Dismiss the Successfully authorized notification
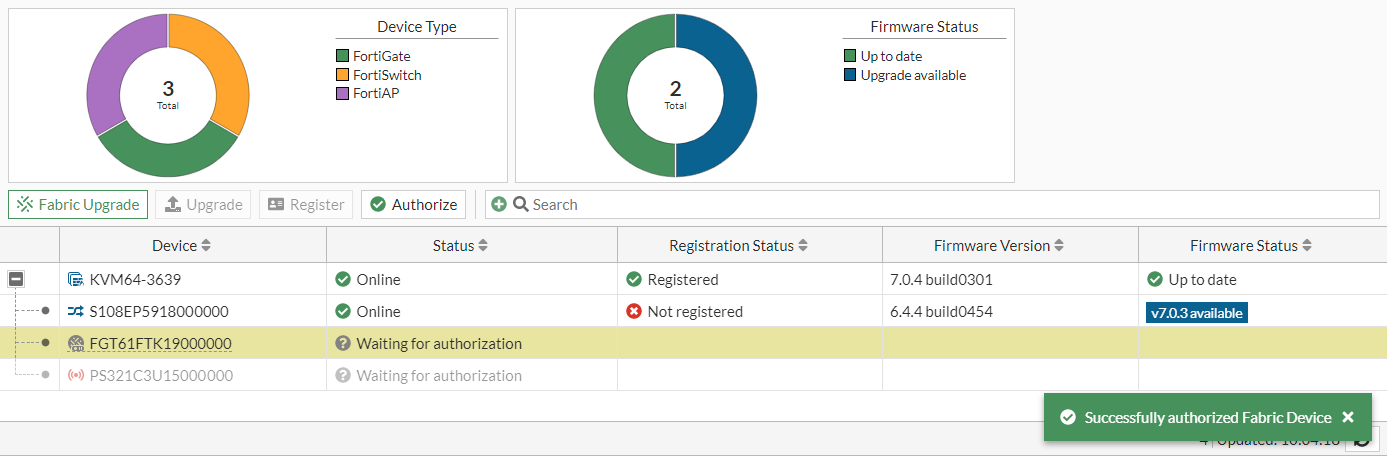This screenshot has width=1387, height=456. pos(1348,418)
